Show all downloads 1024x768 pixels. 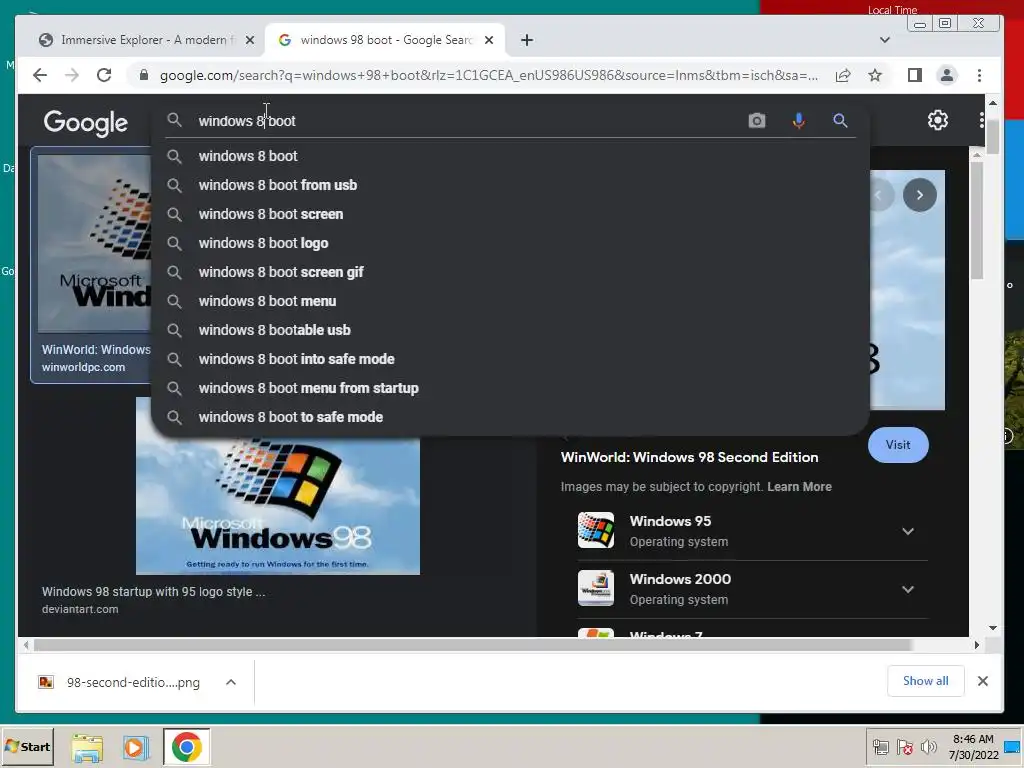tap(925, 680)
